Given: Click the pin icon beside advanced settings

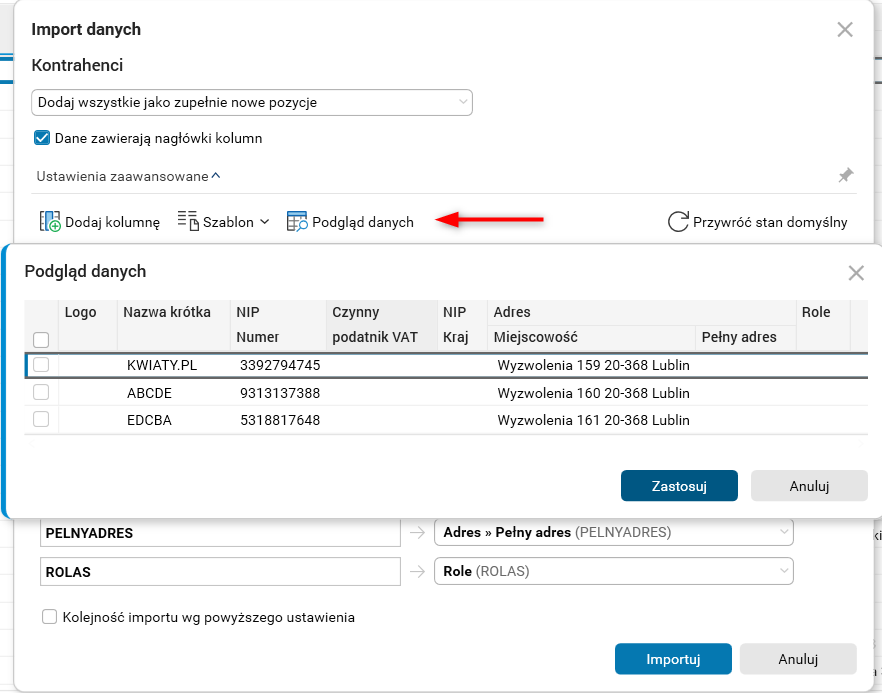Looking at the screenshot, I should pyautogui.click(x=846, y=176).
